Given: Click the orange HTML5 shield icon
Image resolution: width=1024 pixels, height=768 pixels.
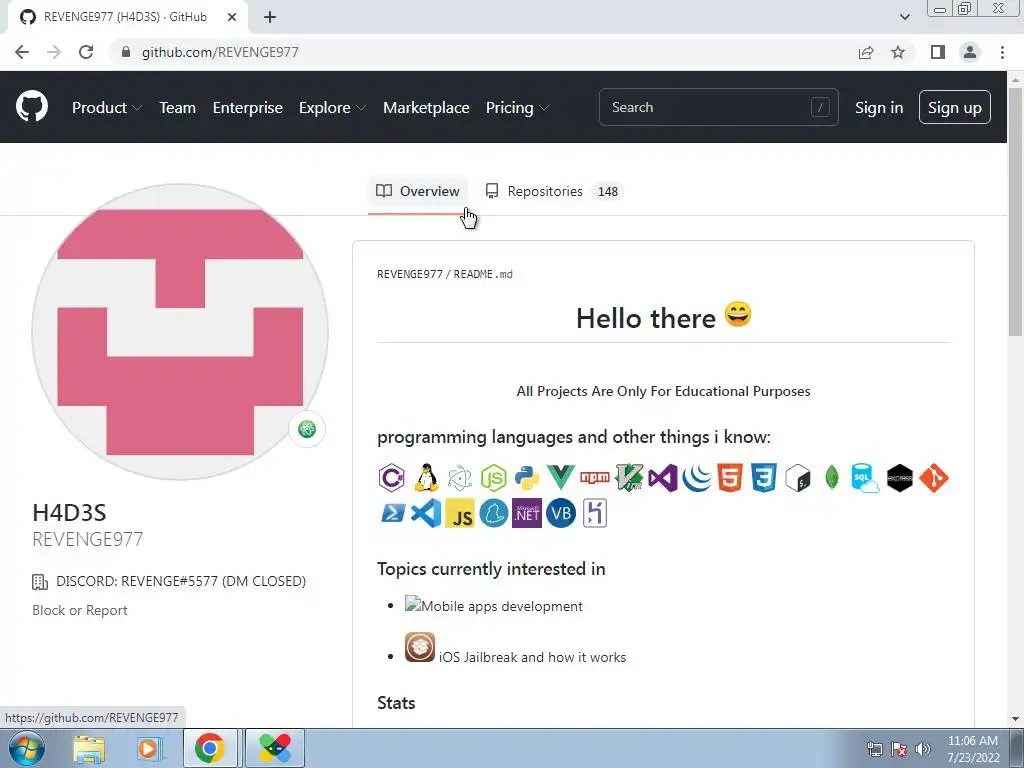Looking at the screenshot, I should [730, 477].
